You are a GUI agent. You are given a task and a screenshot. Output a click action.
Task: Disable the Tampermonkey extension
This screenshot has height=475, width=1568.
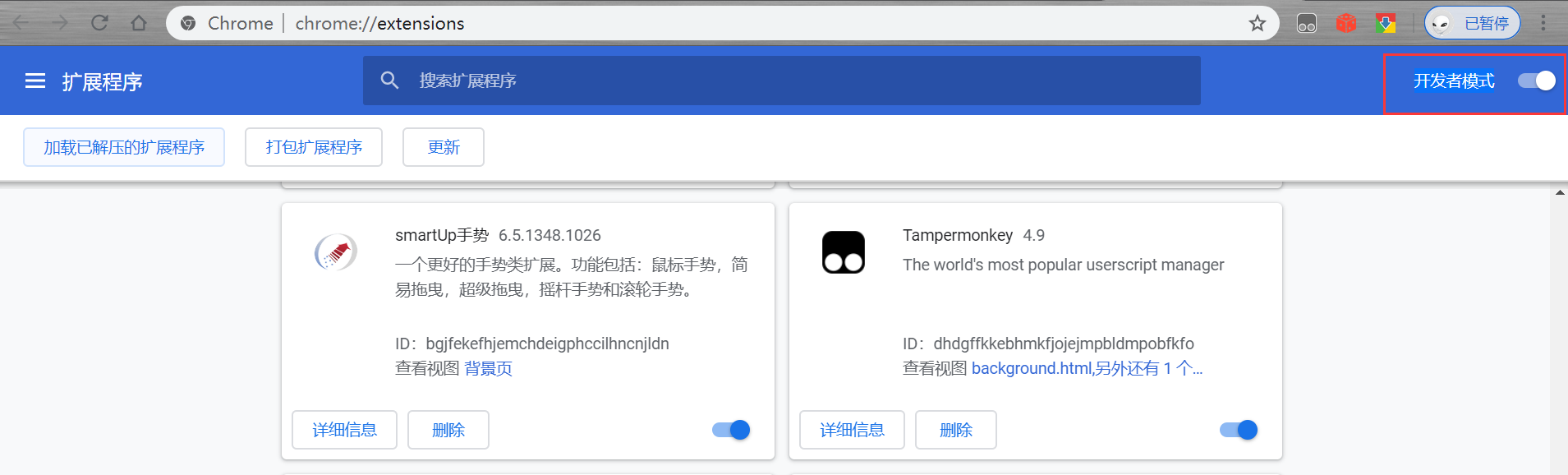1239,430
